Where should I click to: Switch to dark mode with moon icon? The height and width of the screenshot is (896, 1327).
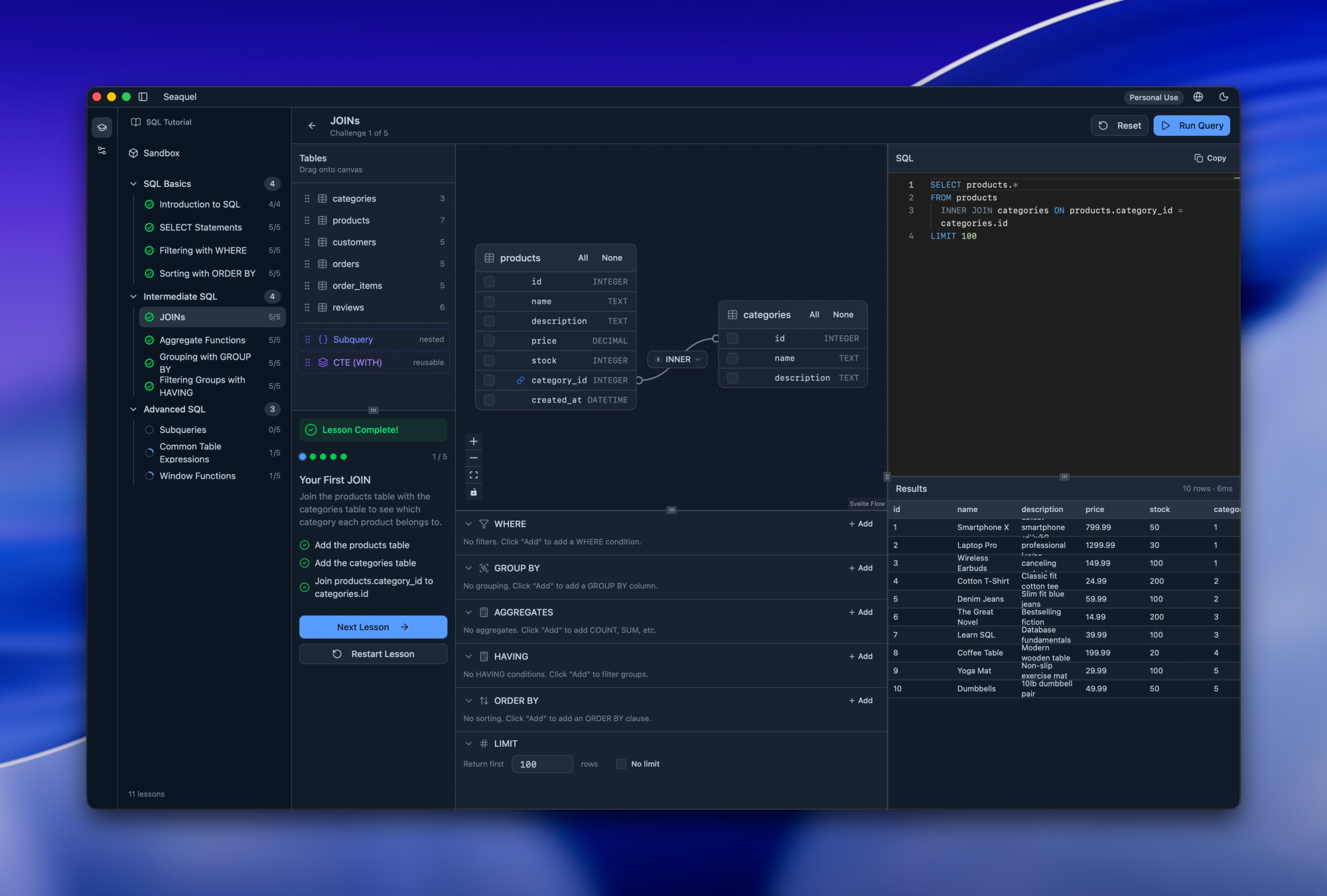tap(1223, 97)
